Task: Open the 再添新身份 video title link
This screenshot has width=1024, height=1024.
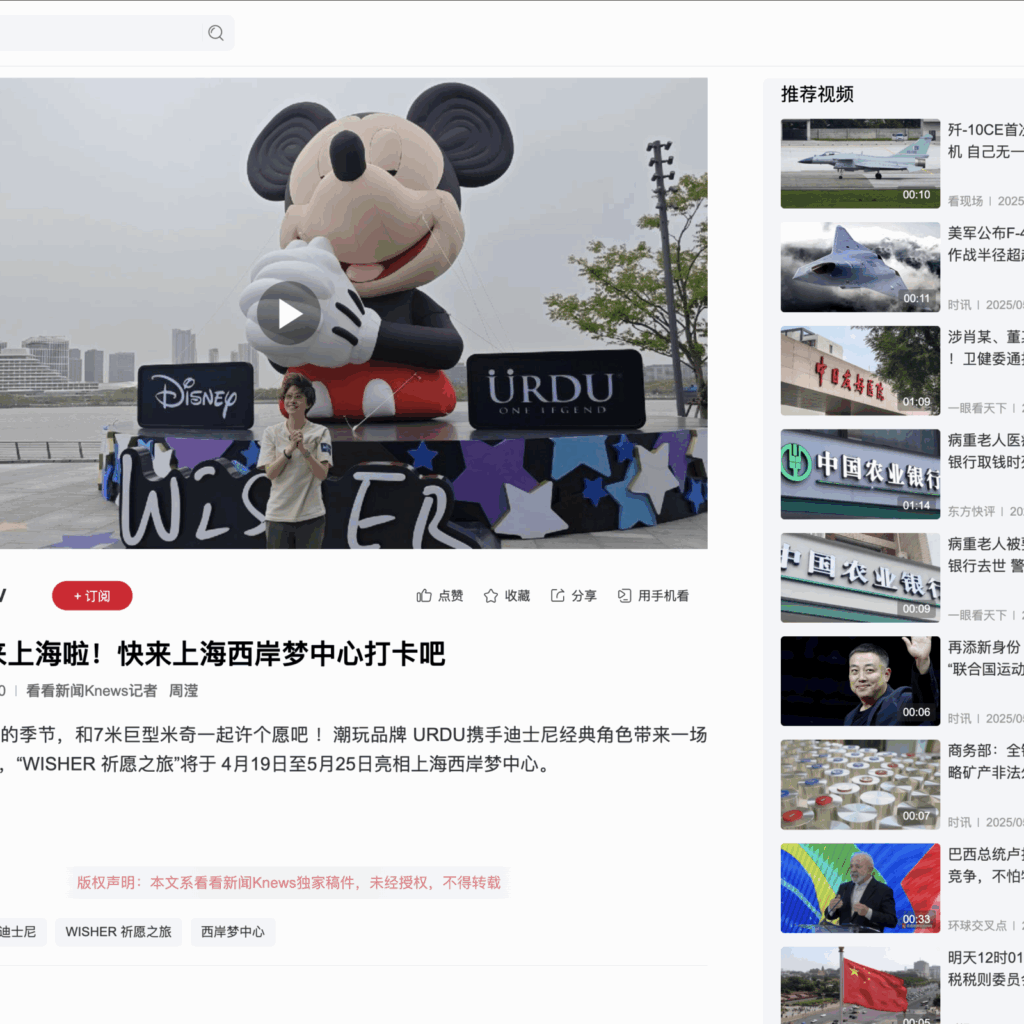Action: [x=985, y=658]
